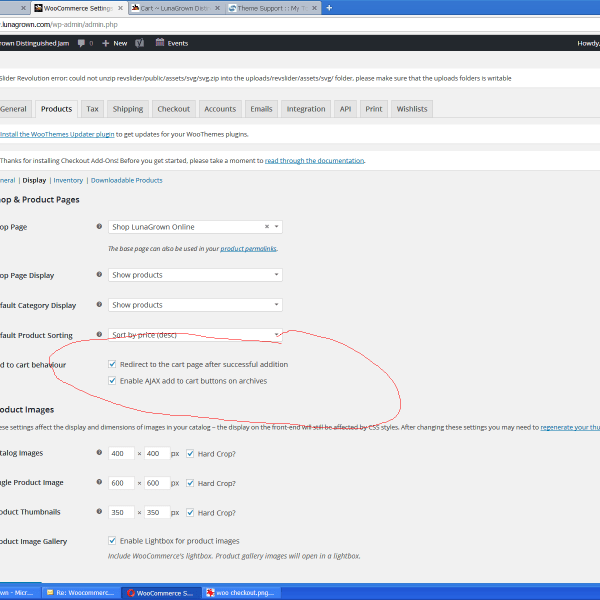Image resolution: width=600 pixels, height=600 pixels.
Task: Click help icon next to Shop Page
Action: [x=99, y=227]
